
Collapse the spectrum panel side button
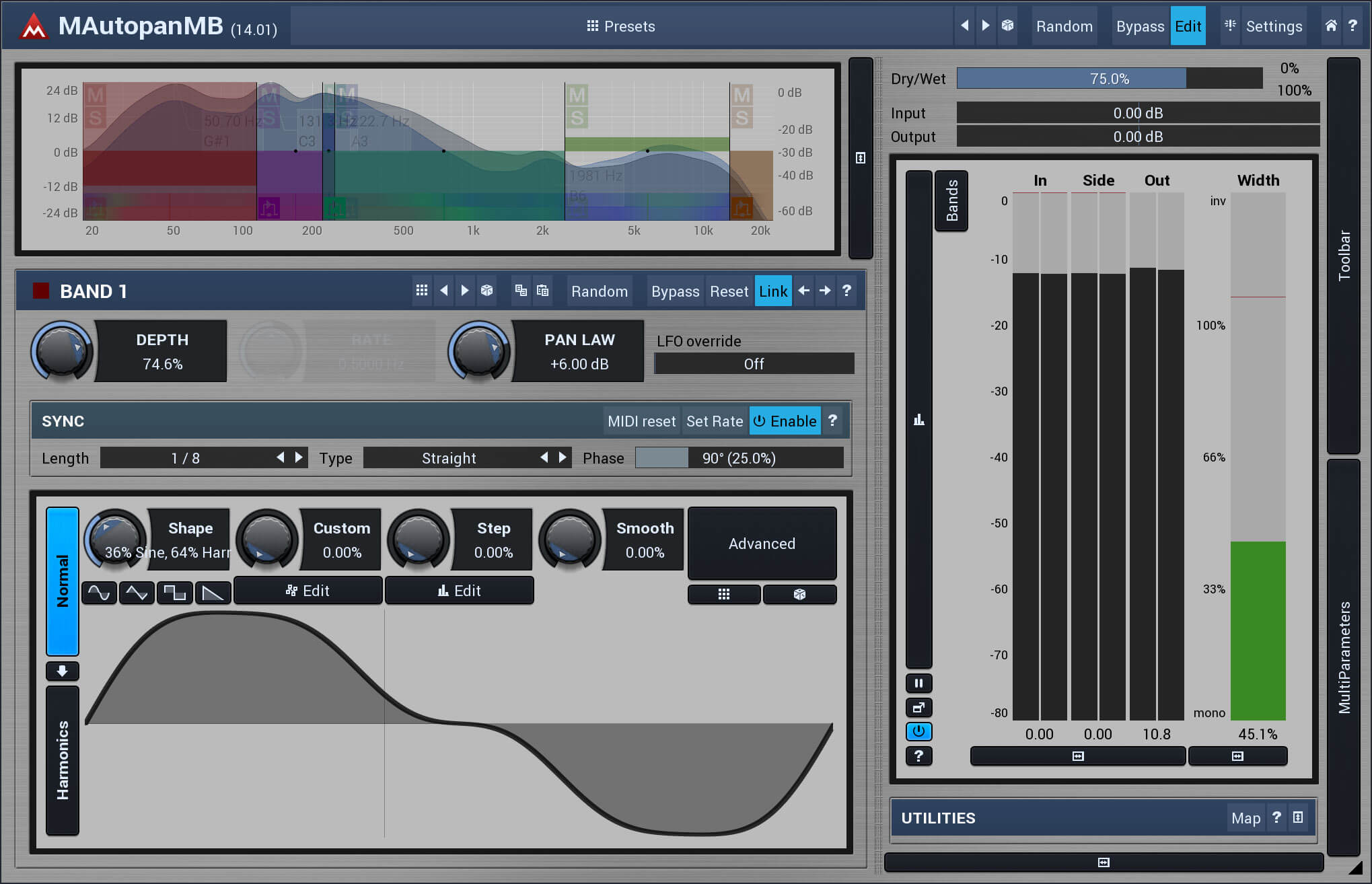click(861, 158)
